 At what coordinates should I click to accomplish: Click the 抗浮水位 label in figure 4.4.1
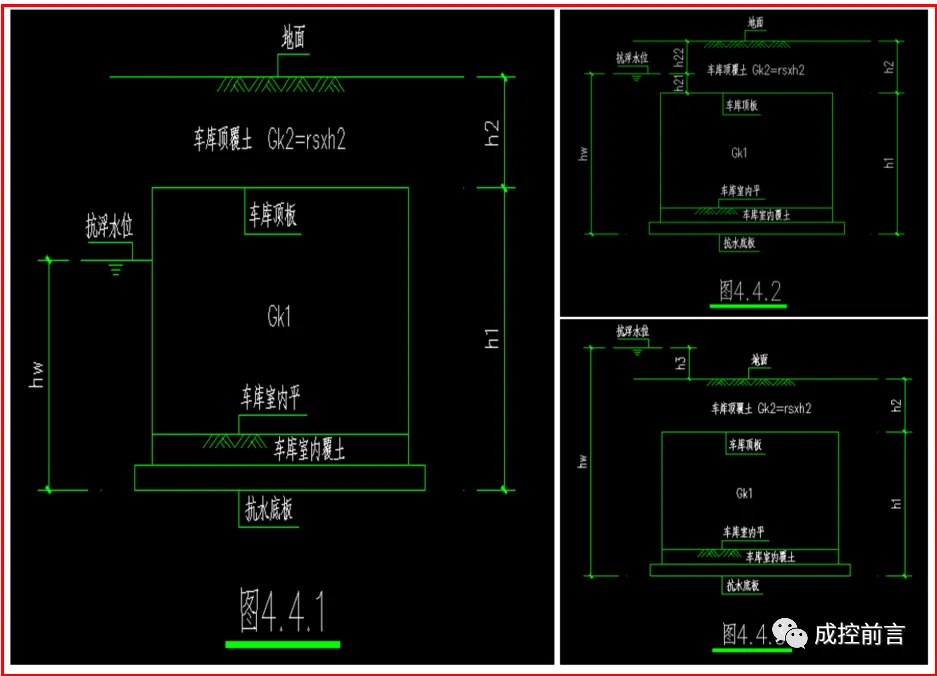click(x=109, y=227)
